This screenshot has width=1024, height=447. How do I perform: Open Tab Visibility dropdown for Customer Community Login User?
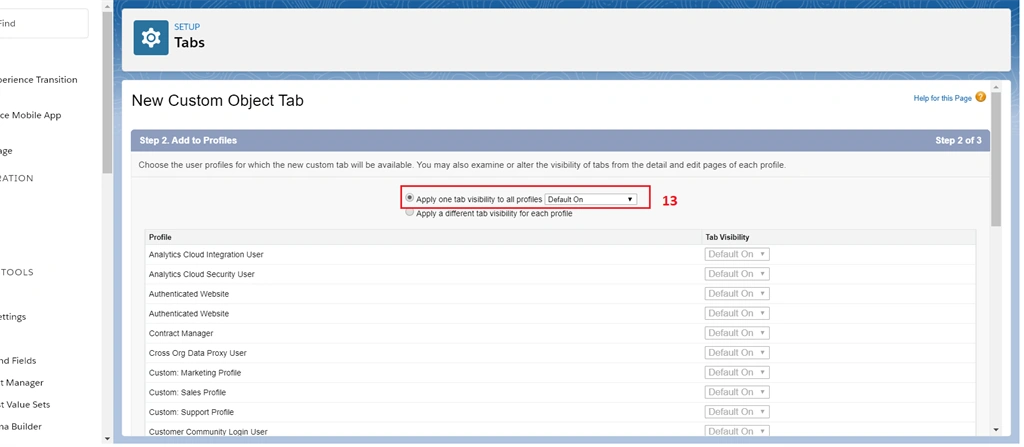(737, 431)
